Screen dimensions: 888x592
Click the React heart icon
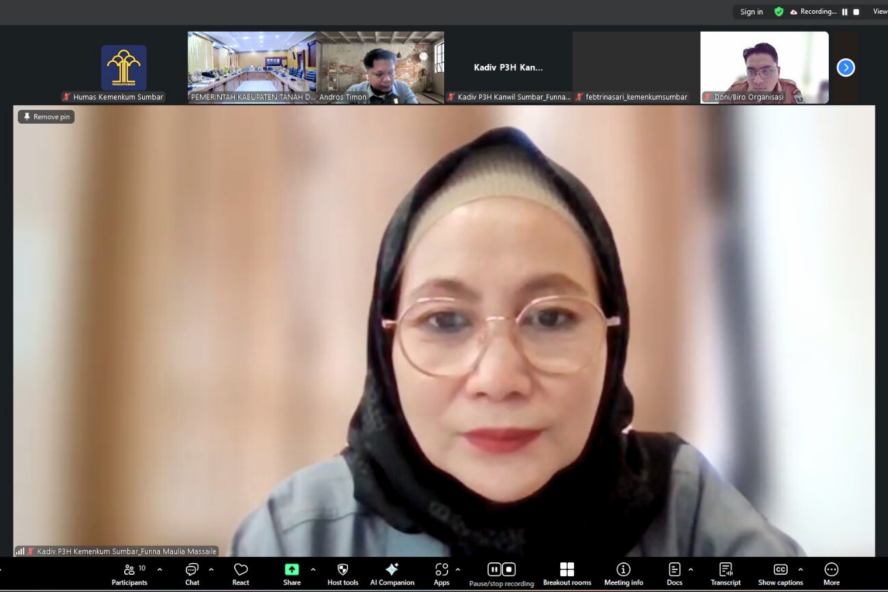(241, 573)
